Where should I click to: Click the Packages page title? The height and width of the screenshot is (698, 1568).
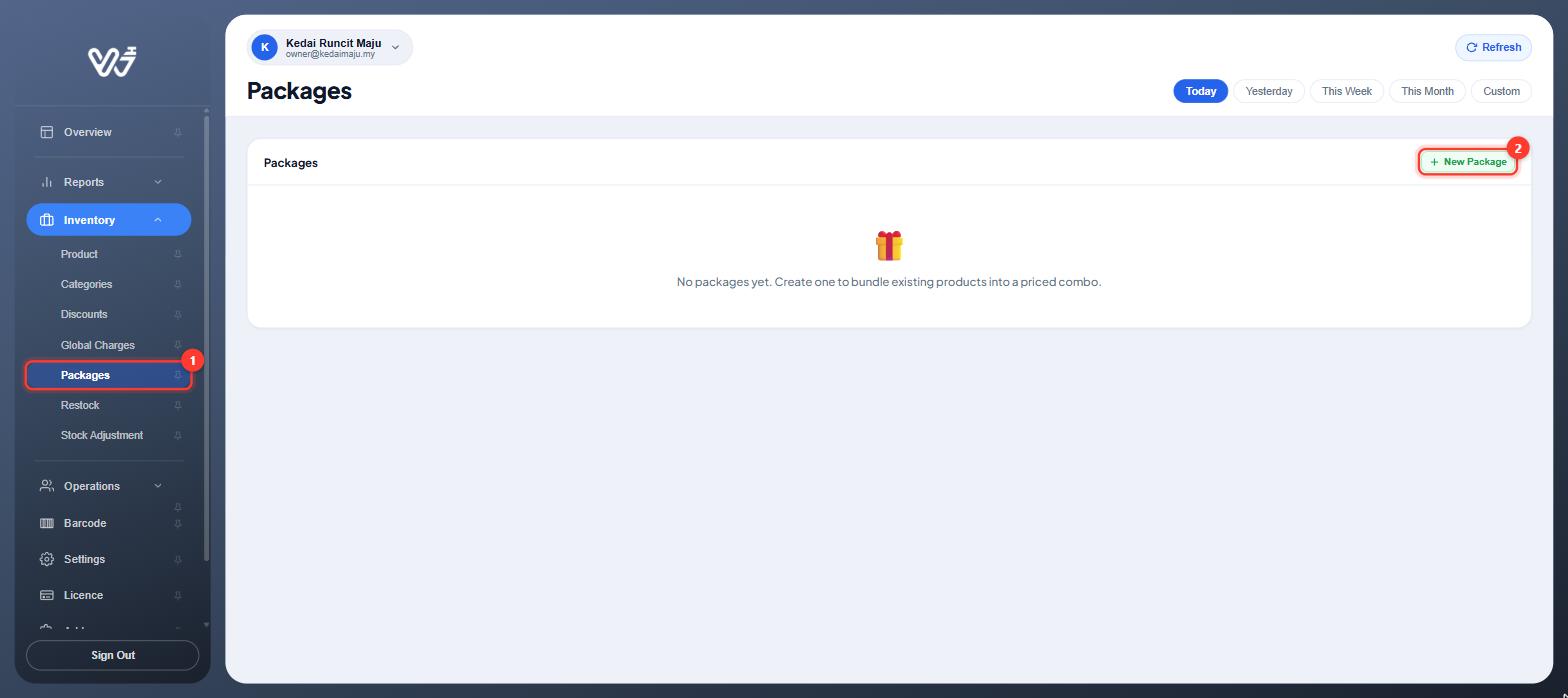tap(299, 91)
